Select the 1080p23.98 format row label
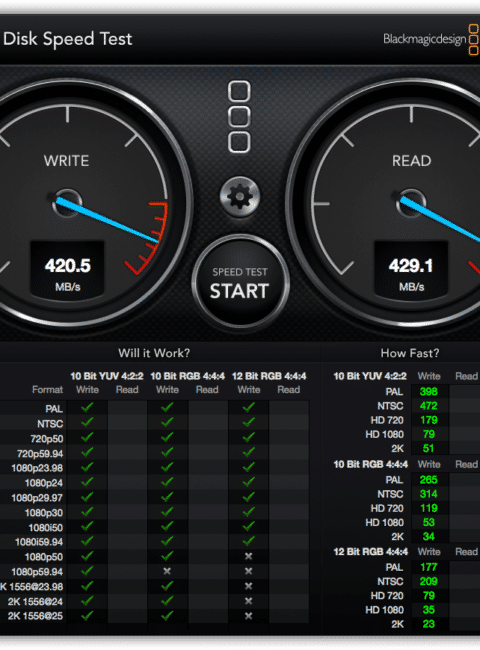Viewport: 480px width, 650px height. [x=37, y=468]
